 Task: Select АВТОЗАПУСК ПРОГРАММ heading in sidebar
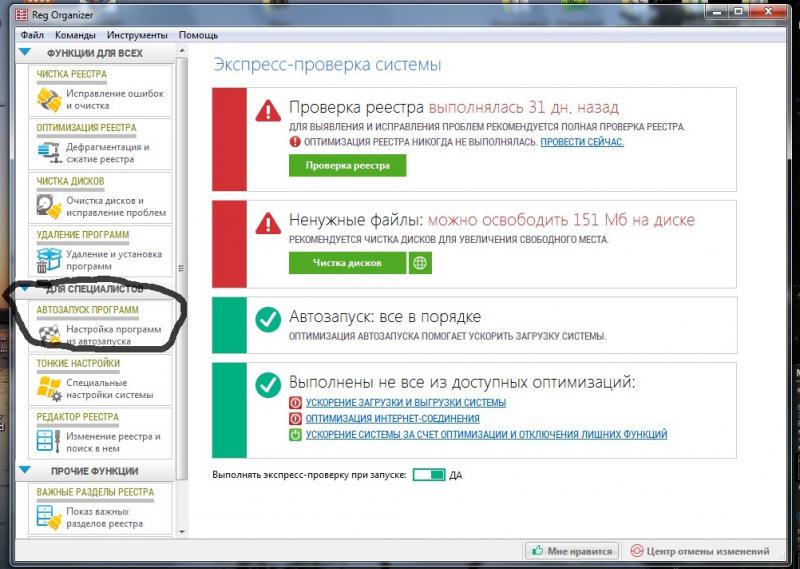pos(87,310)
